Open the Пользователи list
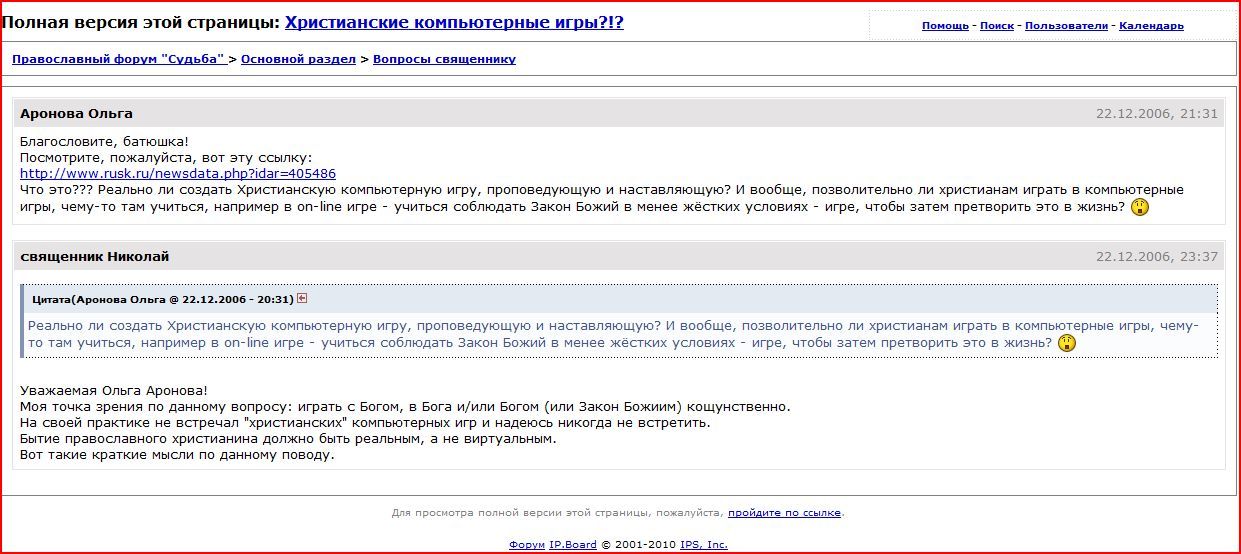The image size is (1241, 554). pyautogui.click(x=1066, y=26)
